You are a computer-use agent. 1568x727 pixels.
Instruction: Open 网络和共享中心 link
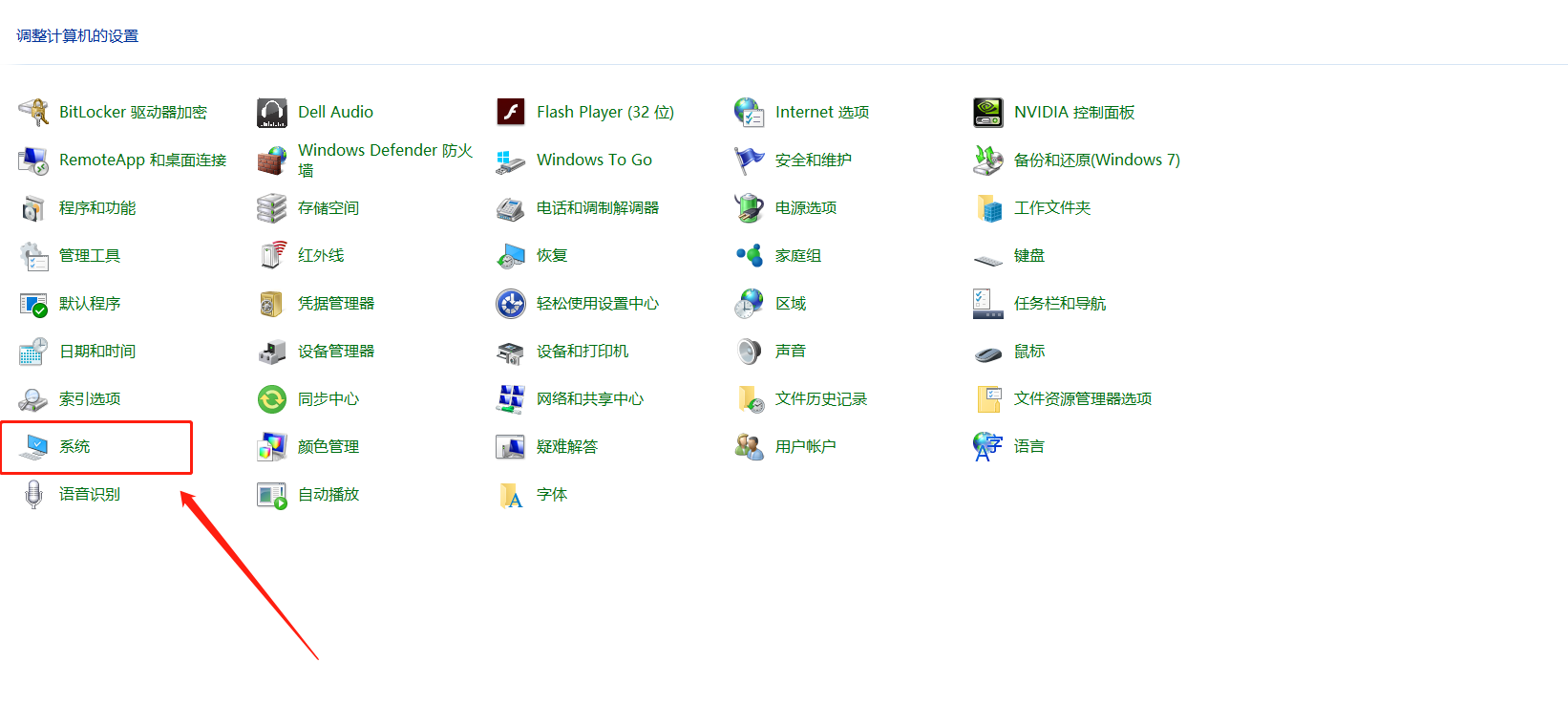pos(589,399)
